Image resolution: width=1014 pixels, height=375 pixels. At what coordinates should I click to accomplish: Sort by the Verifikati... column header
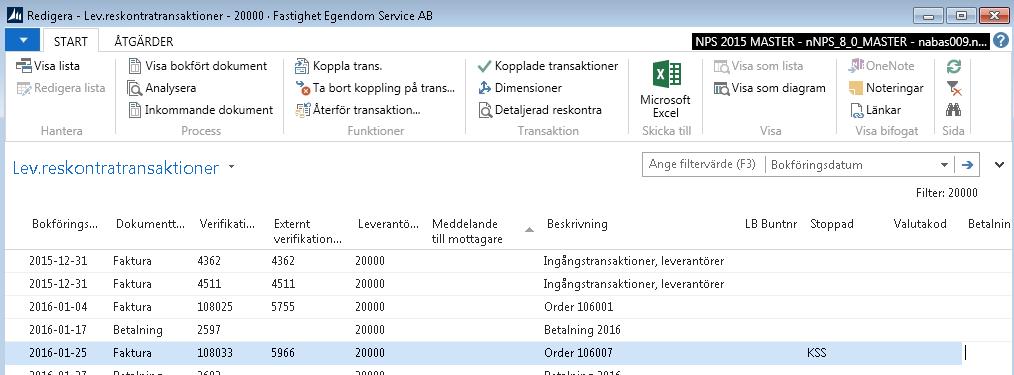[x=227, y=224]
